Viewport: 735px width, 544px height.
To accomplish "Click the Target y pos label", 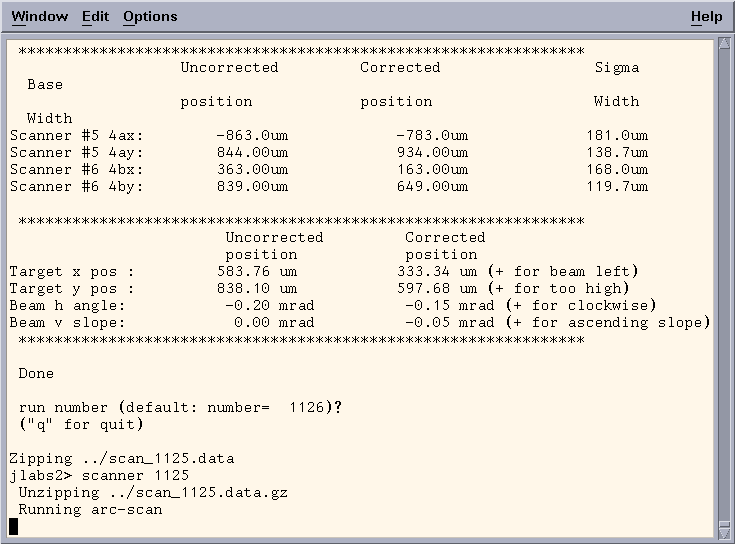I will point(71,289).
